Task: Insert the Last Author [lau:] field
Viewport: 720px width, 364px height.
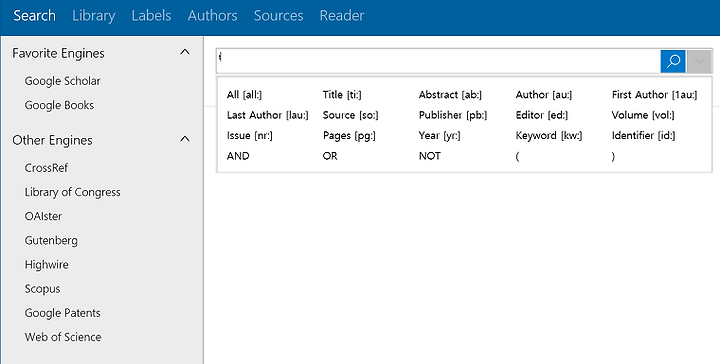Action: coord(268,115)
